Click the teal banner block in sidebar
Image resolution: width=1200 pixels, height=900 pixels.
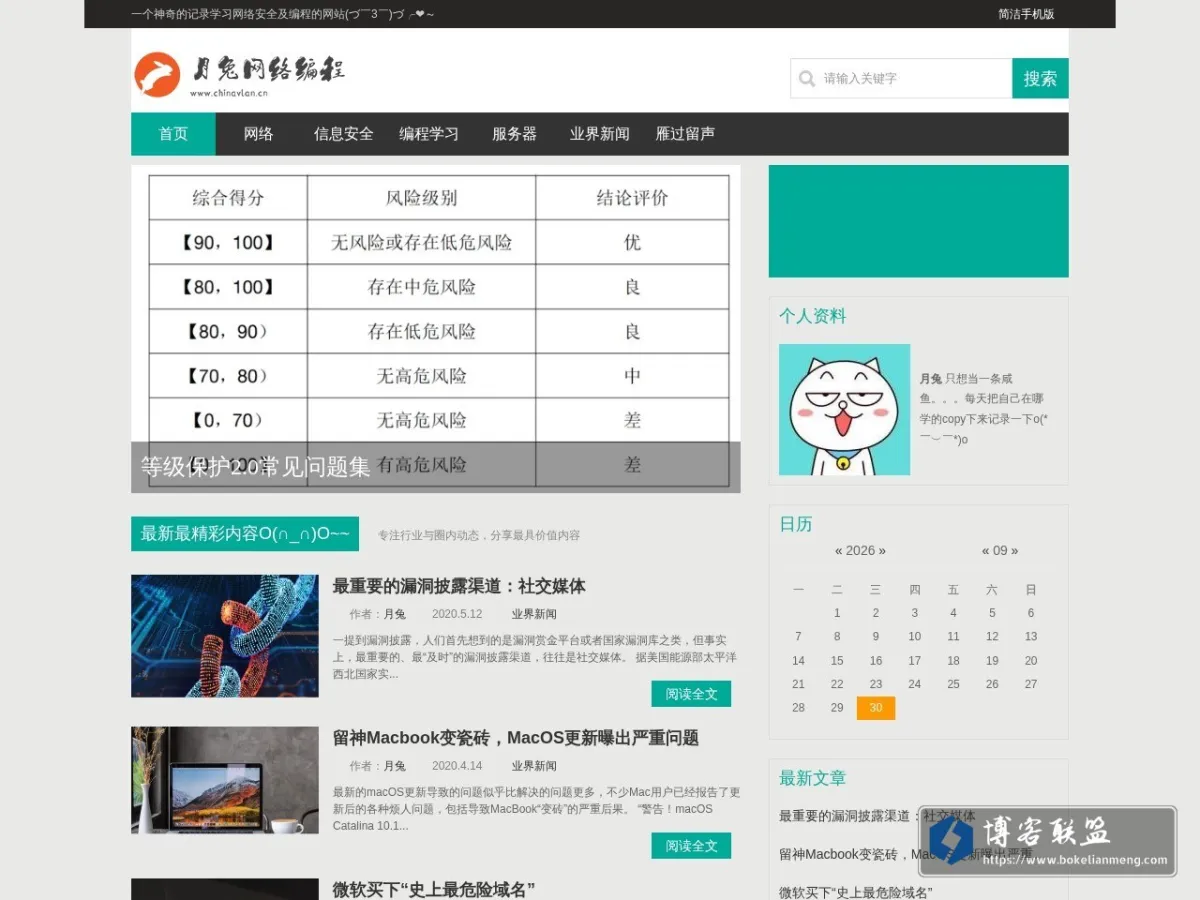click(x=918, y=221)
